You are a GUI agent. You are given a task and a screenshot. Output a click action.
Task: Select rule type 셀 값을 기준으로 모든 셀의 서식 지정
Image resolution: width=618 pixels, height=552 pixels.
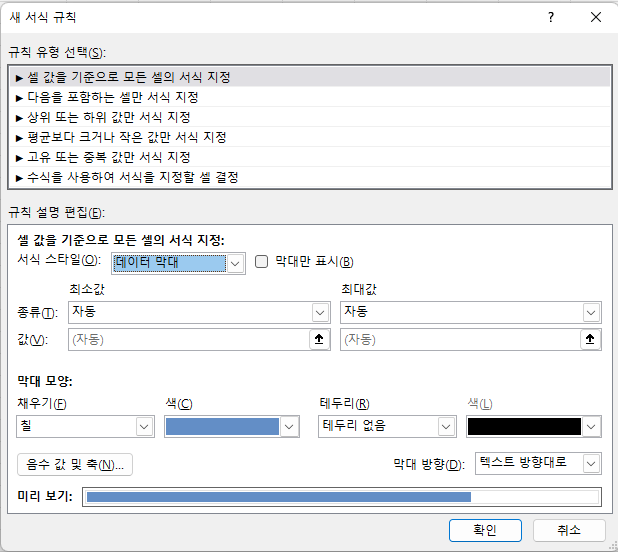coord(310,77)
